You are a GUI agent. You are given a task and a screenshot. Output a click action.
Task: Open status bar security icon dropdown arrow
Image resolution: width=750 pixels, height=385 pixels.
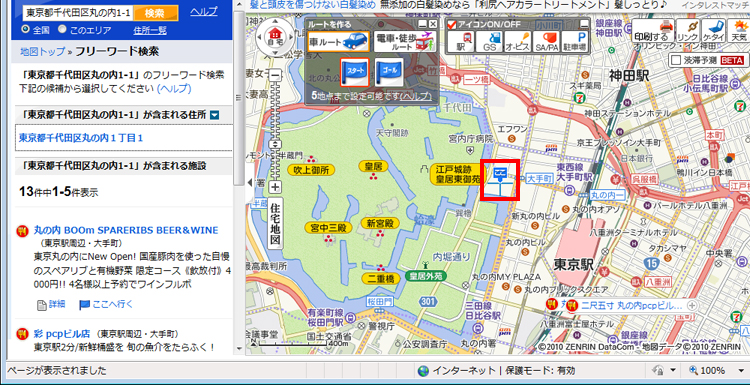click(x=673, y=370)
